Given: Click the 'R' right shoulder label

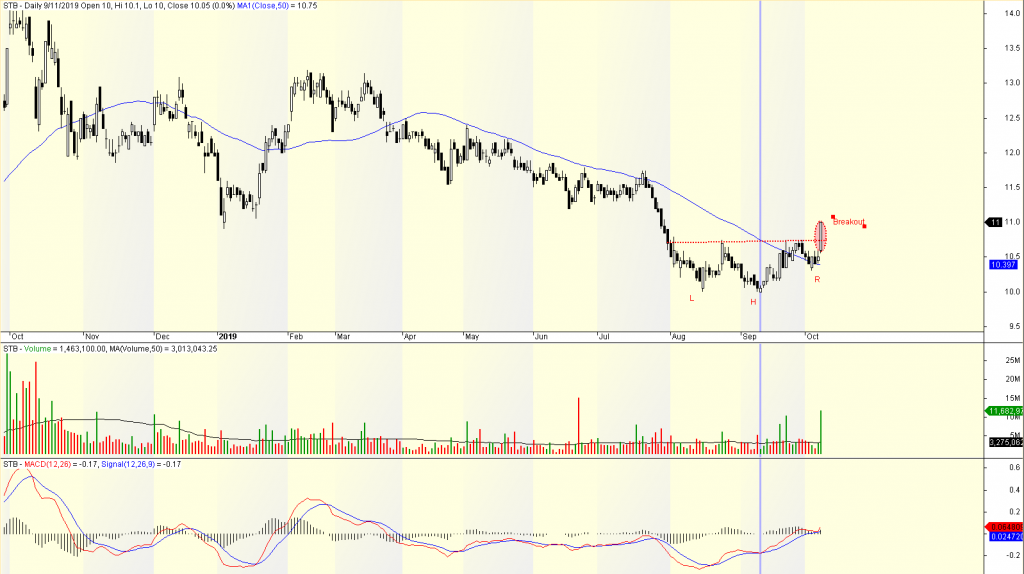Looking at the screenshot, I should coord(817,279).
